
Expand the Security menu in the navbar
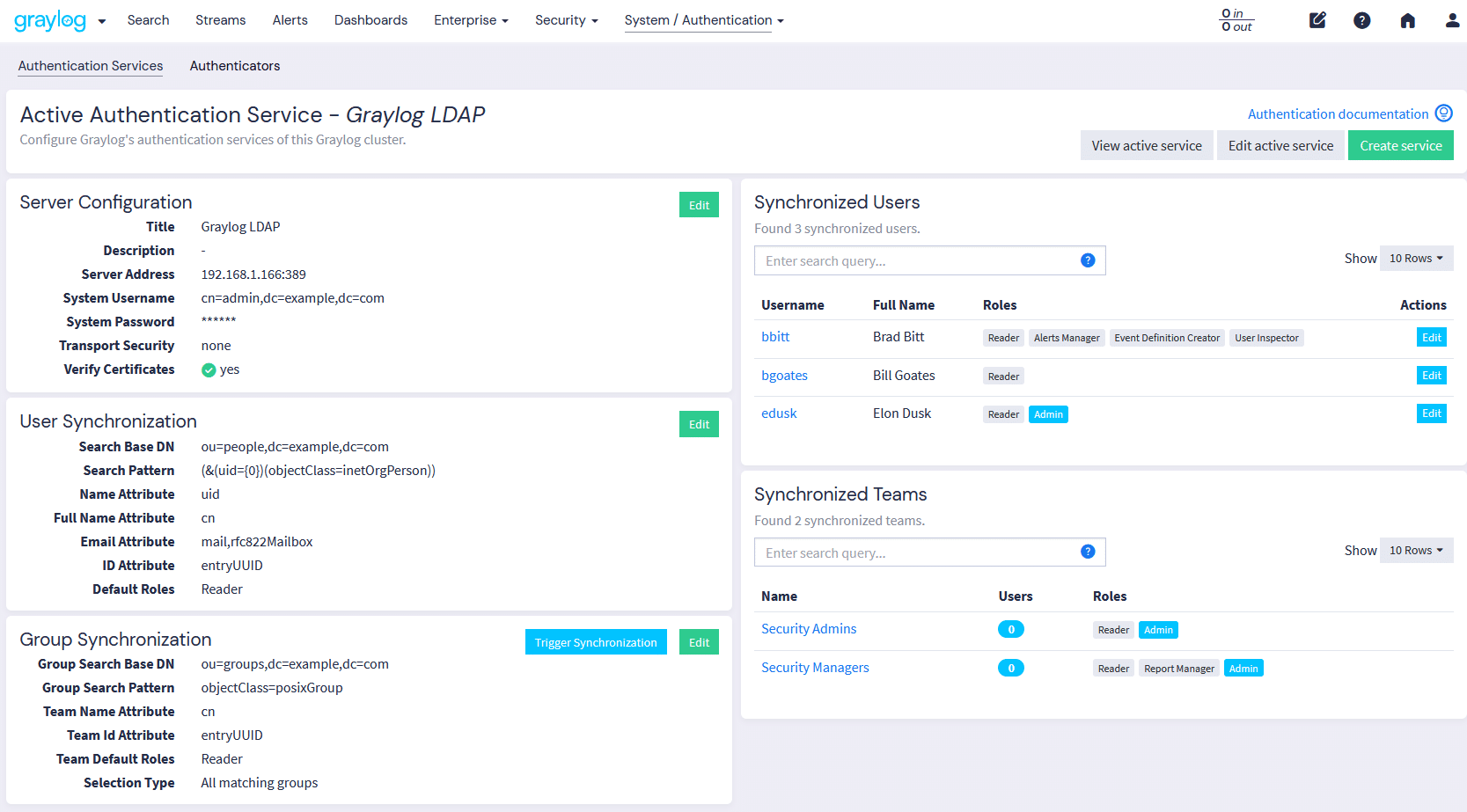pyautogui.click(x=566, y=19)
